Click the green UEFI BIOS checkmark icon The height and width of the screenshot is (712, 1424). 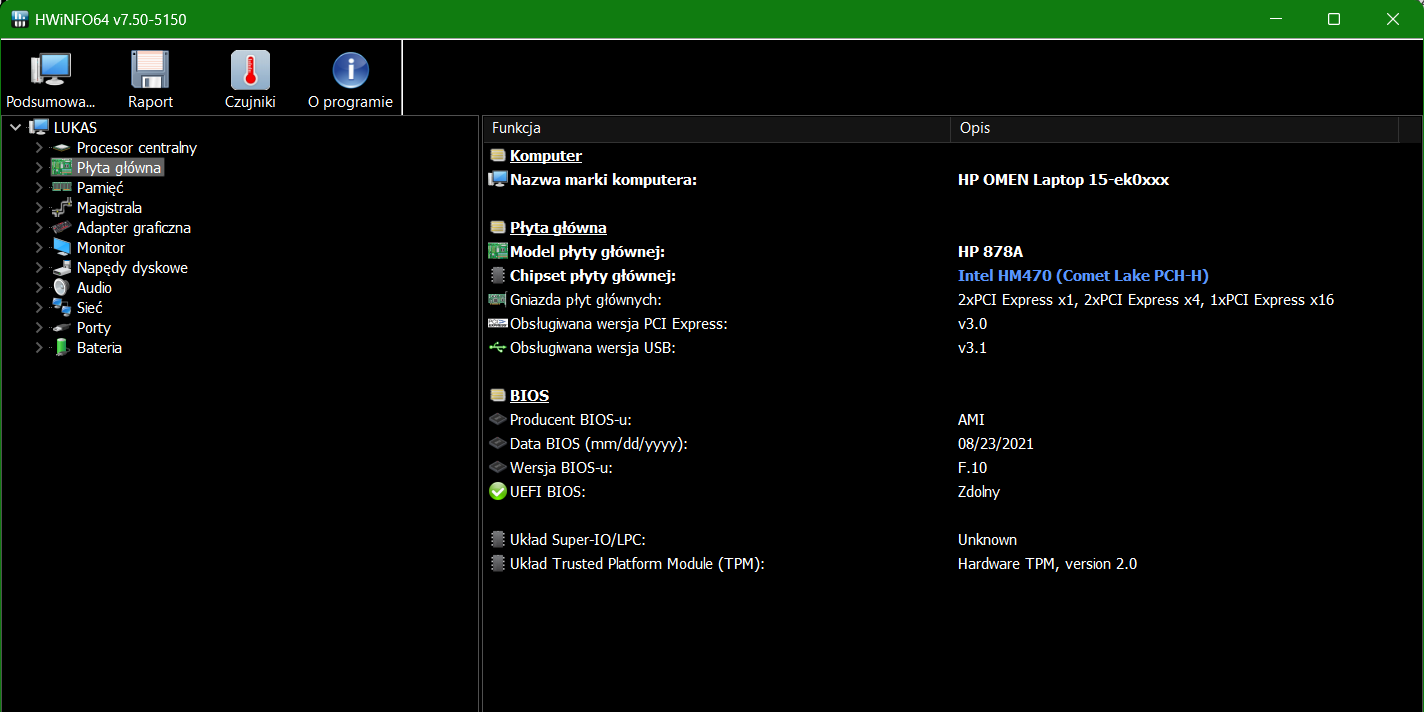tap(497, 491)
